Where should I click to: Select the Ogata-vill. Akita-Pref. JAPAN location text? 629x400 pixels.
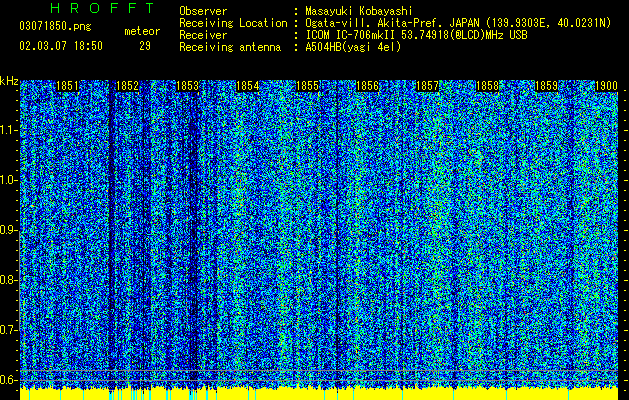[458, 23]
